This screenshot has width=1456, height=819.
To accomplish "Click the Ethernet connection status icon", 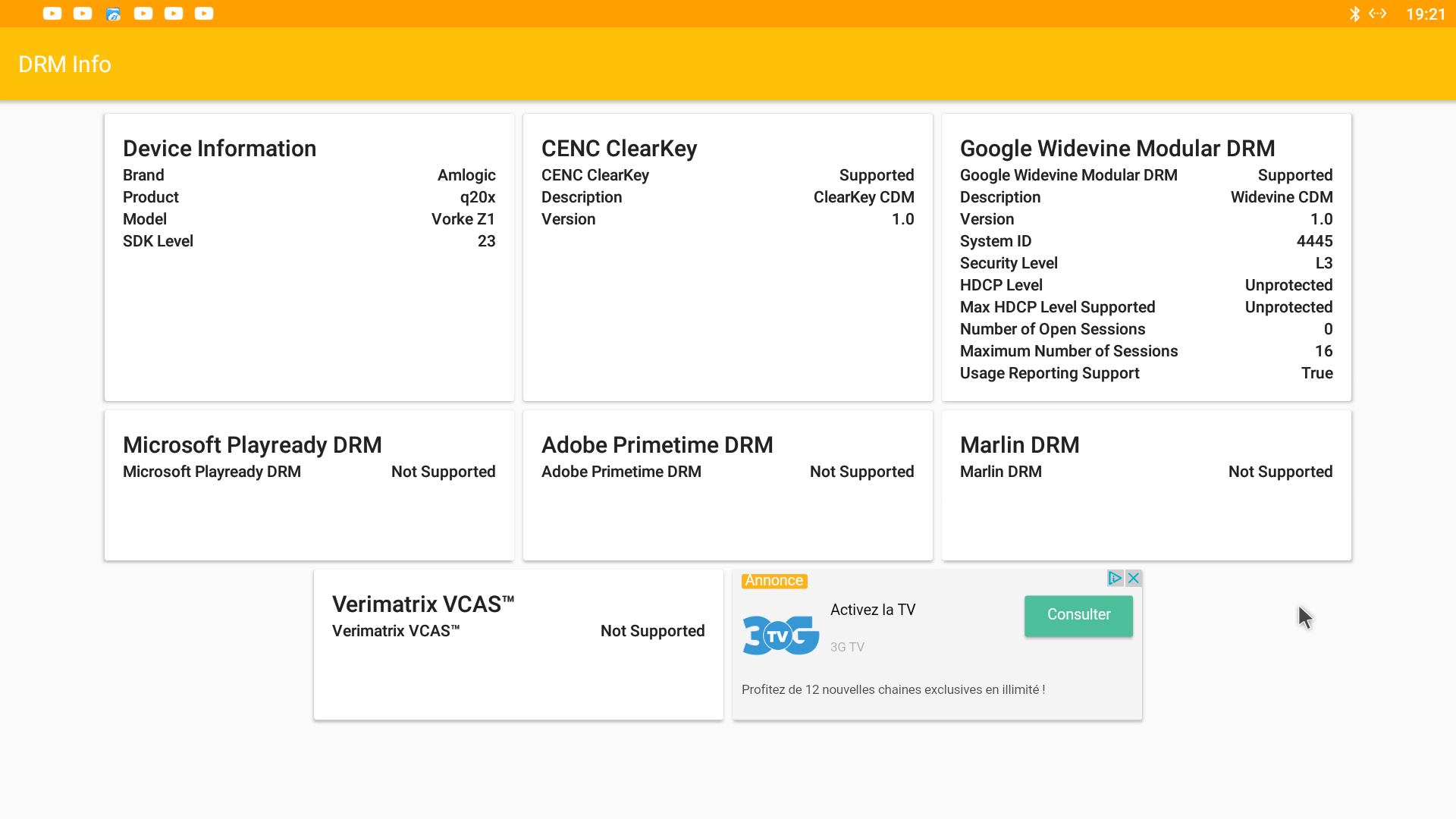I will 1378,14.
